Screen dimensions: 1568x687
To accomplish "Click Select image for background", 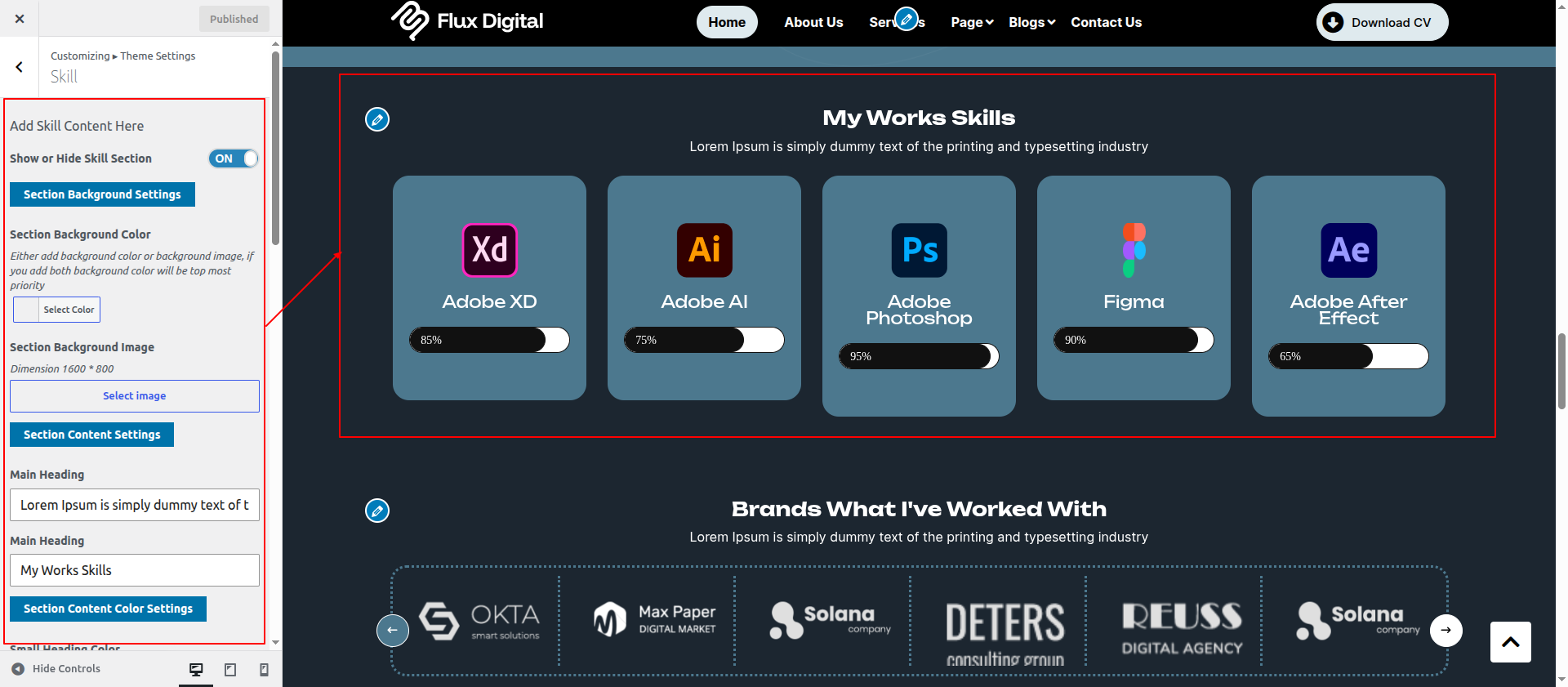I will point(135,396).
